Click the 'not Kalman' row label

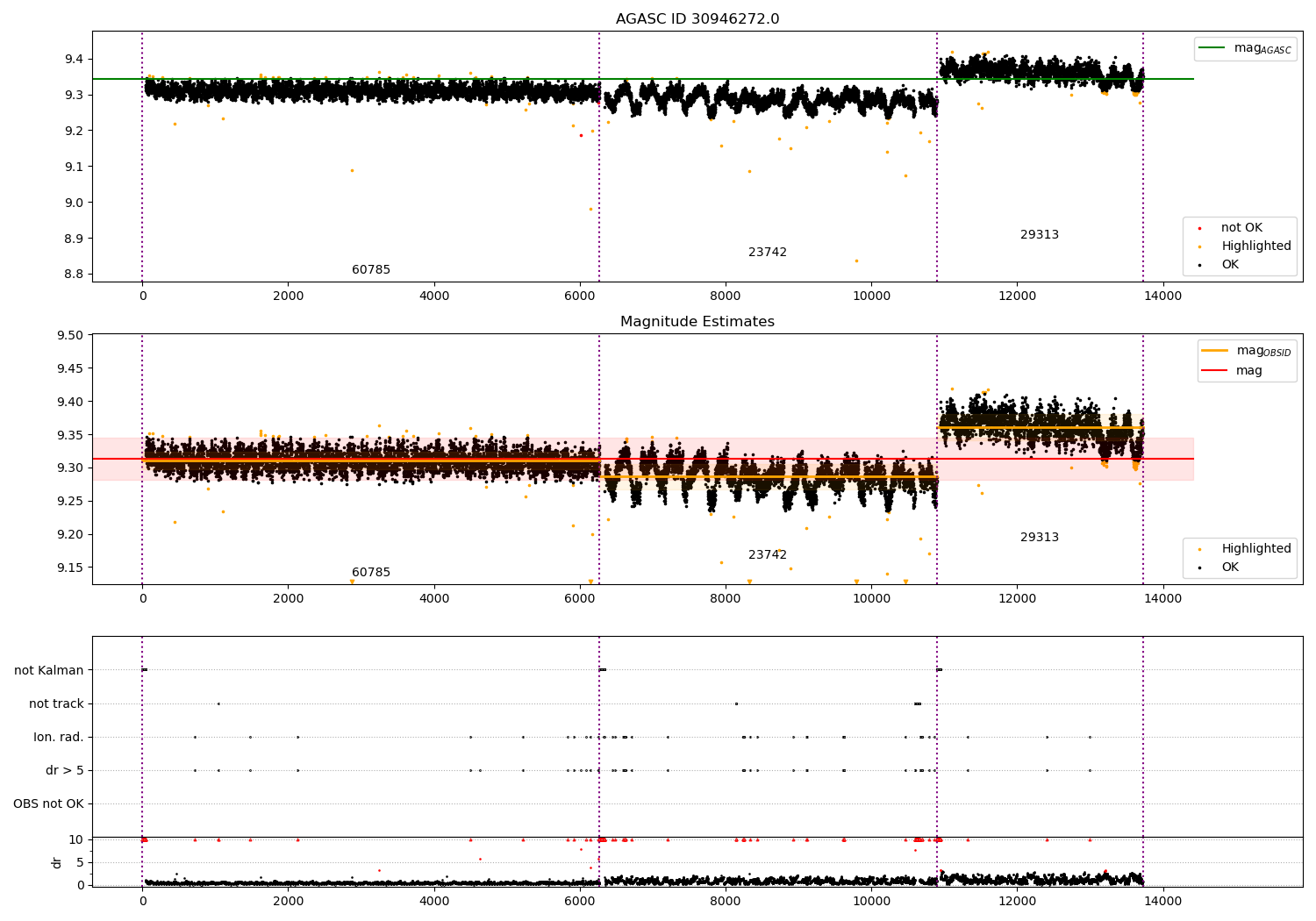click(x=49, y=671)
